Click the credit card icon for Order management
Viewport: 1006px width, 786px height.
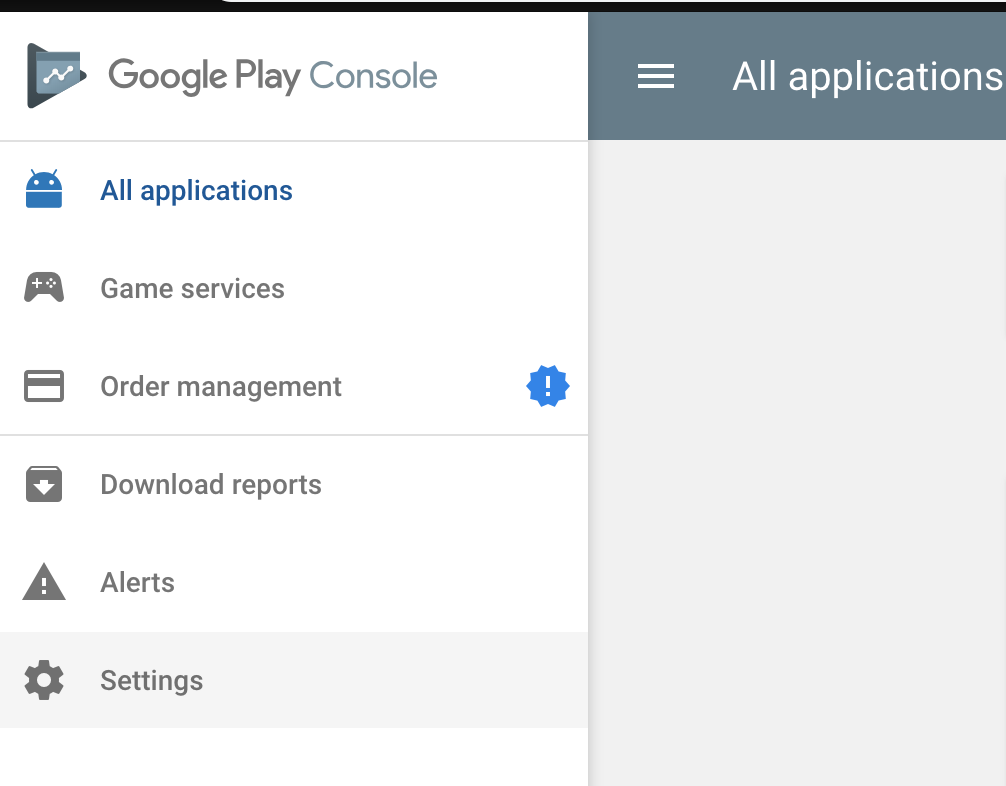click(x=44, y=386)
